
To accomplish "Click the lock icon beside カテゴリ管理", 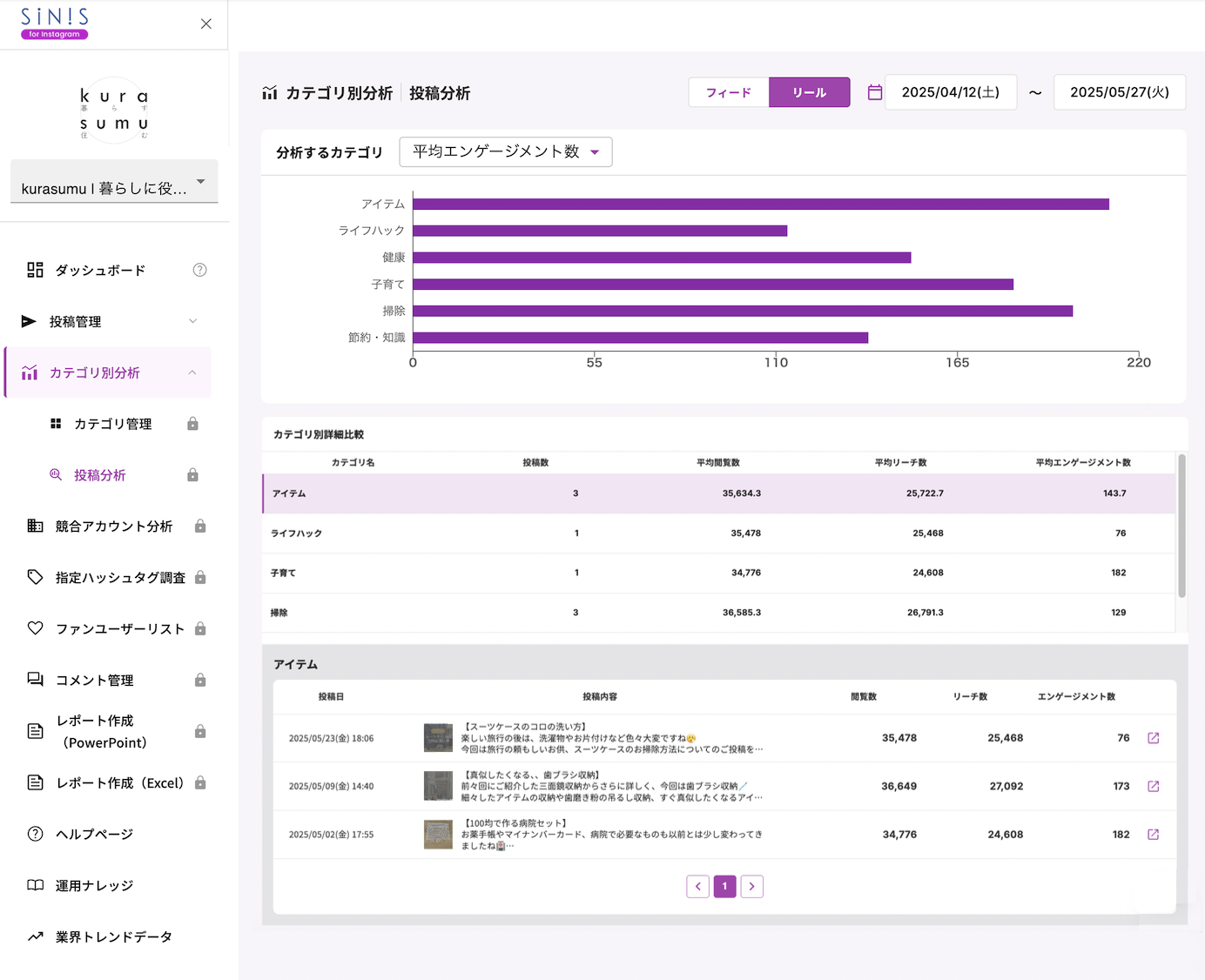I will pos(192,424).
